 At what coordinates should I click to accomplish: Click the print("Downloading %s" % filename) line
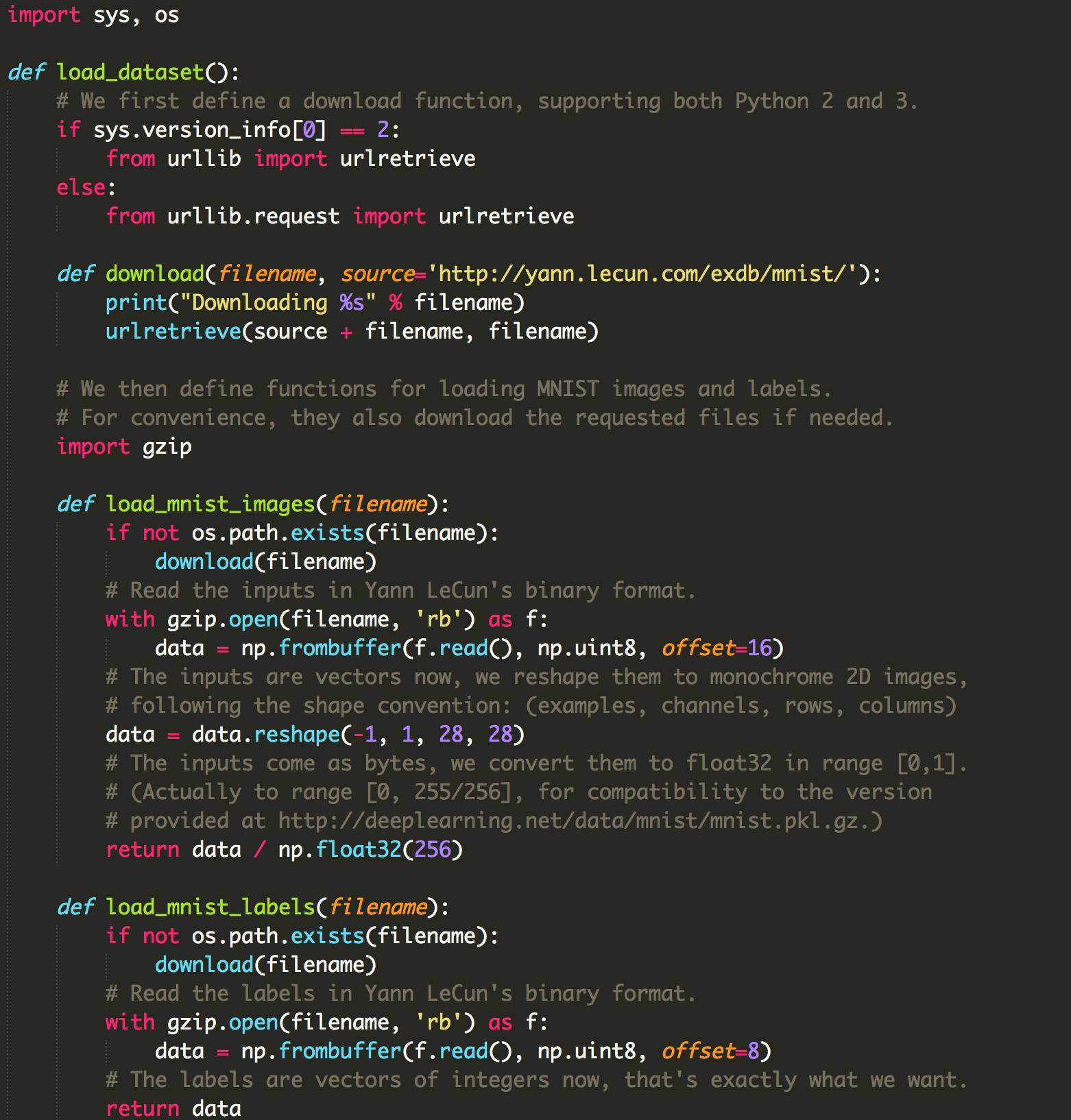click(x=315, y=302)
